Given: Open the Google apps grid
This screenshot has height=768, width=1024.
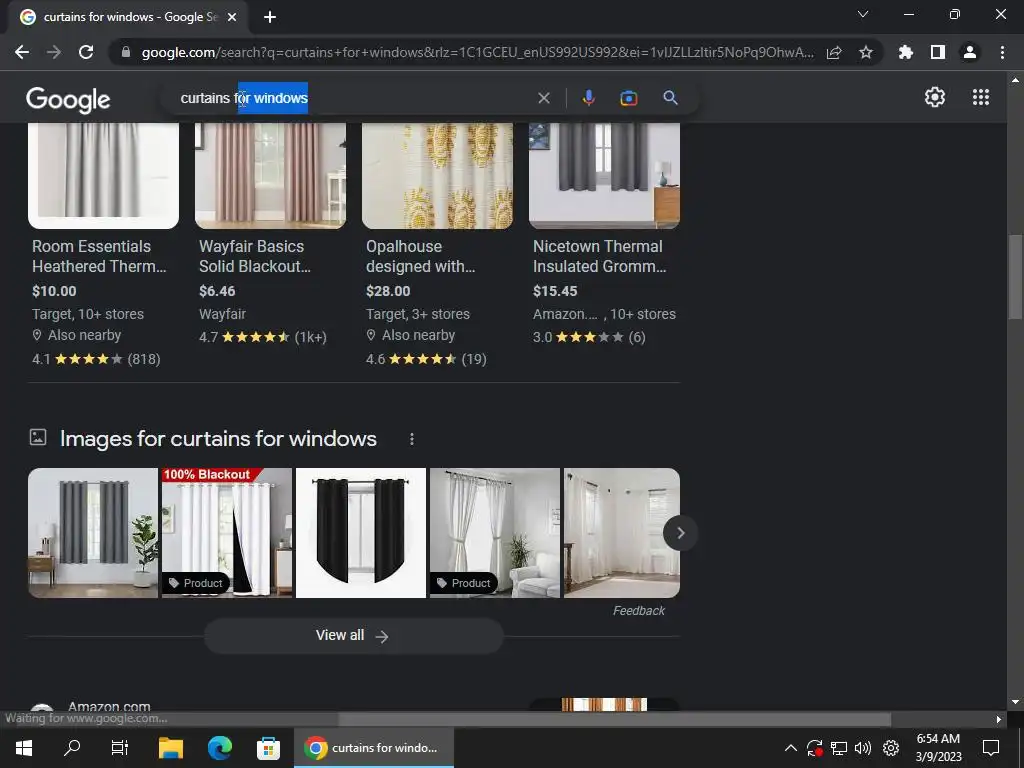Looking at the screenshot, I should click(981, 97).
